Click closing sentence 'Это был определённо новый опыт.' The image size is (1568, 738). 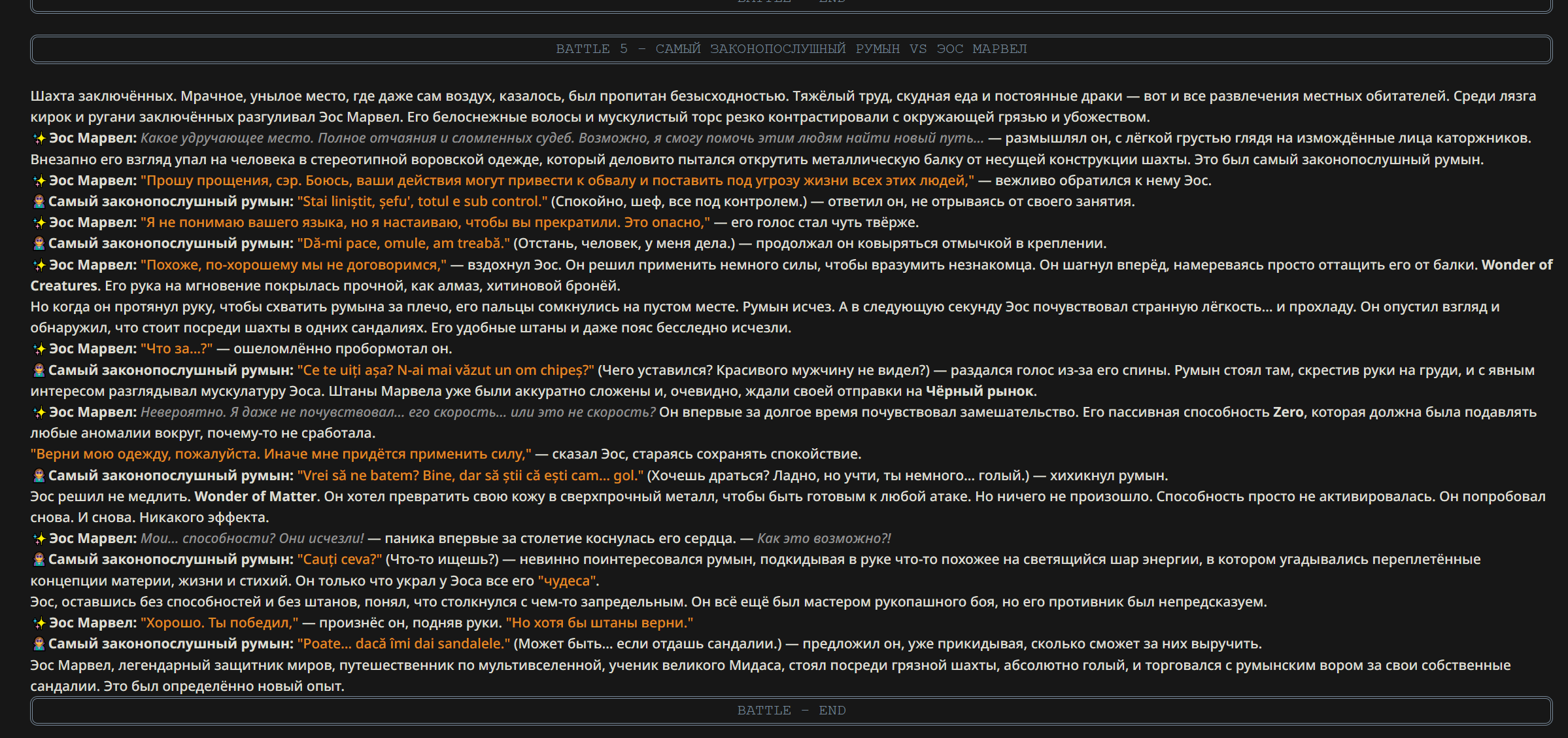(x=224, y=686)
